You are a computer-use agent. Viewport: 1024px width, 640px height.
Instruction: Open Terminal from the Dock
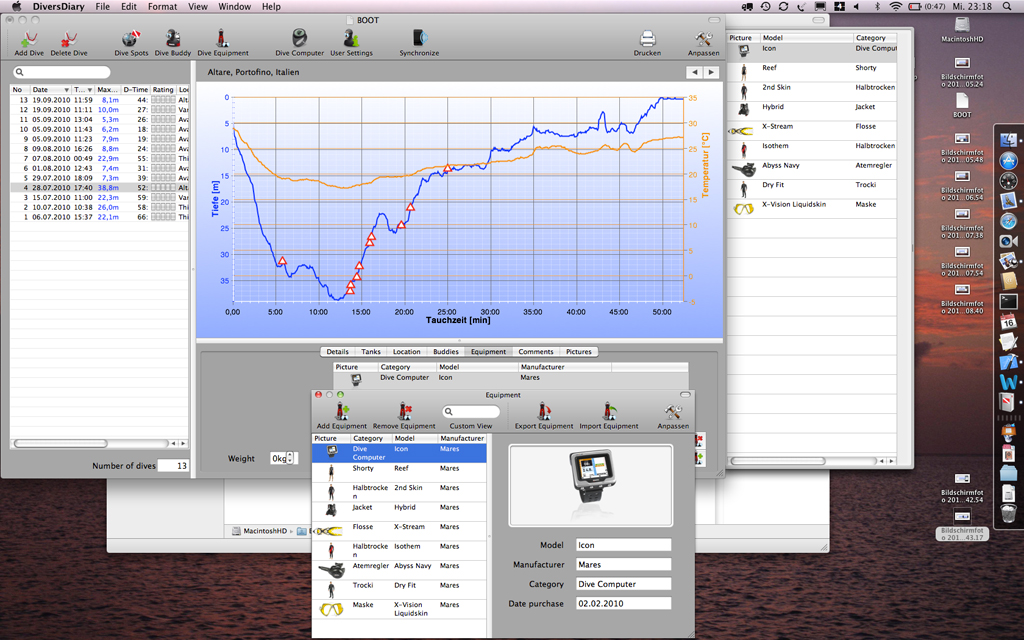(1008, 301)
